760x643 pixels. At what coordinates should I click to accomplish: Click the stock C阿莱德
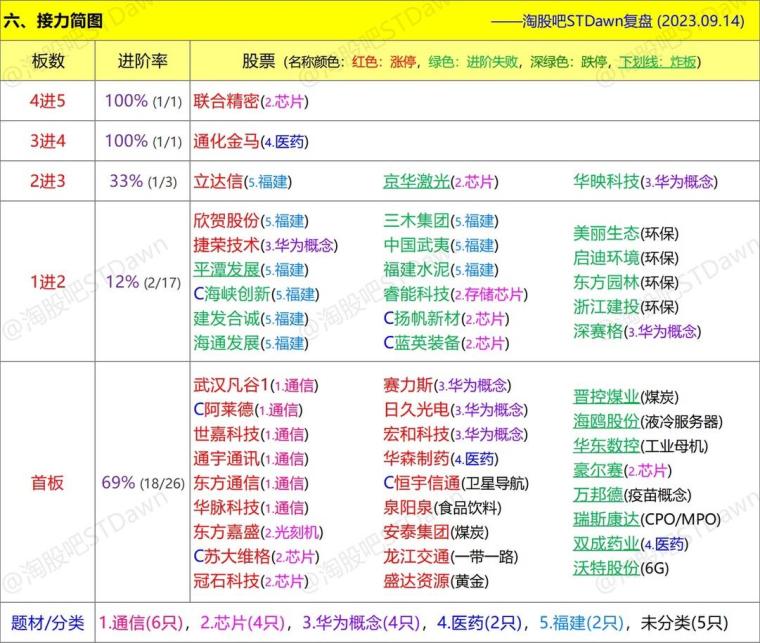223,410
